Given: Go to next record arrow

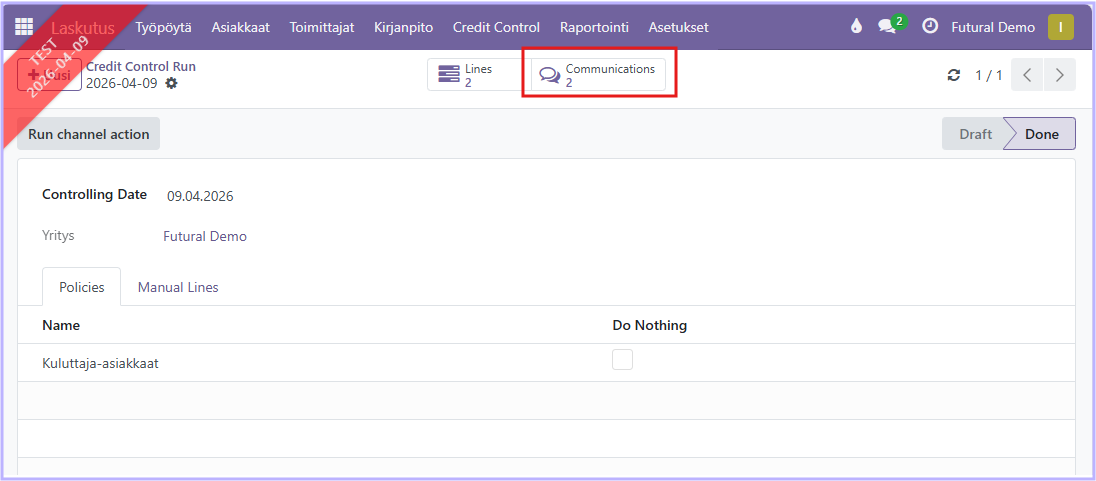Looking at the screenshot, I should 1059,75.
